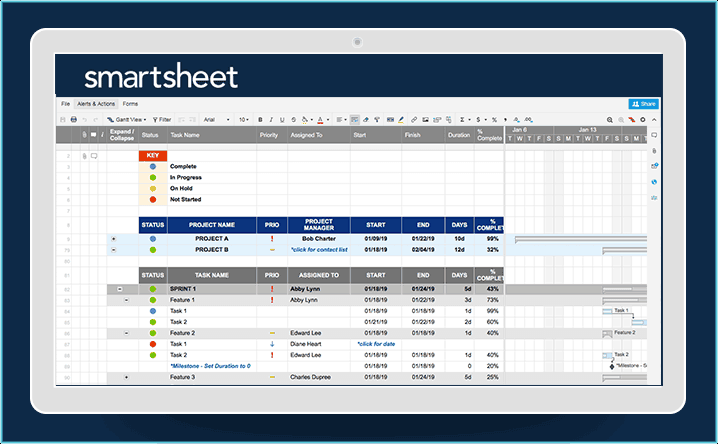Apply percent format from toolbar

click(x=495, y=119)
